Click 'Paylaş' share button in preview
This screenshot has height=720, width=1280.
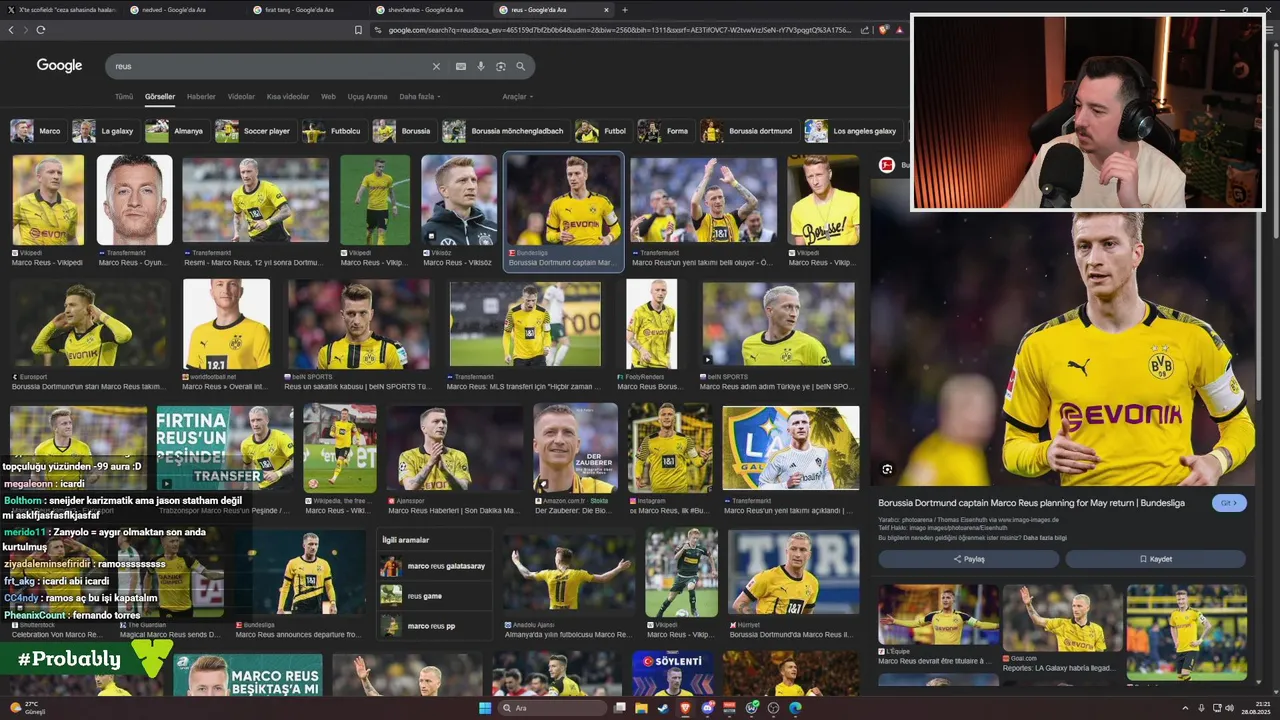(x=968, y=559)
